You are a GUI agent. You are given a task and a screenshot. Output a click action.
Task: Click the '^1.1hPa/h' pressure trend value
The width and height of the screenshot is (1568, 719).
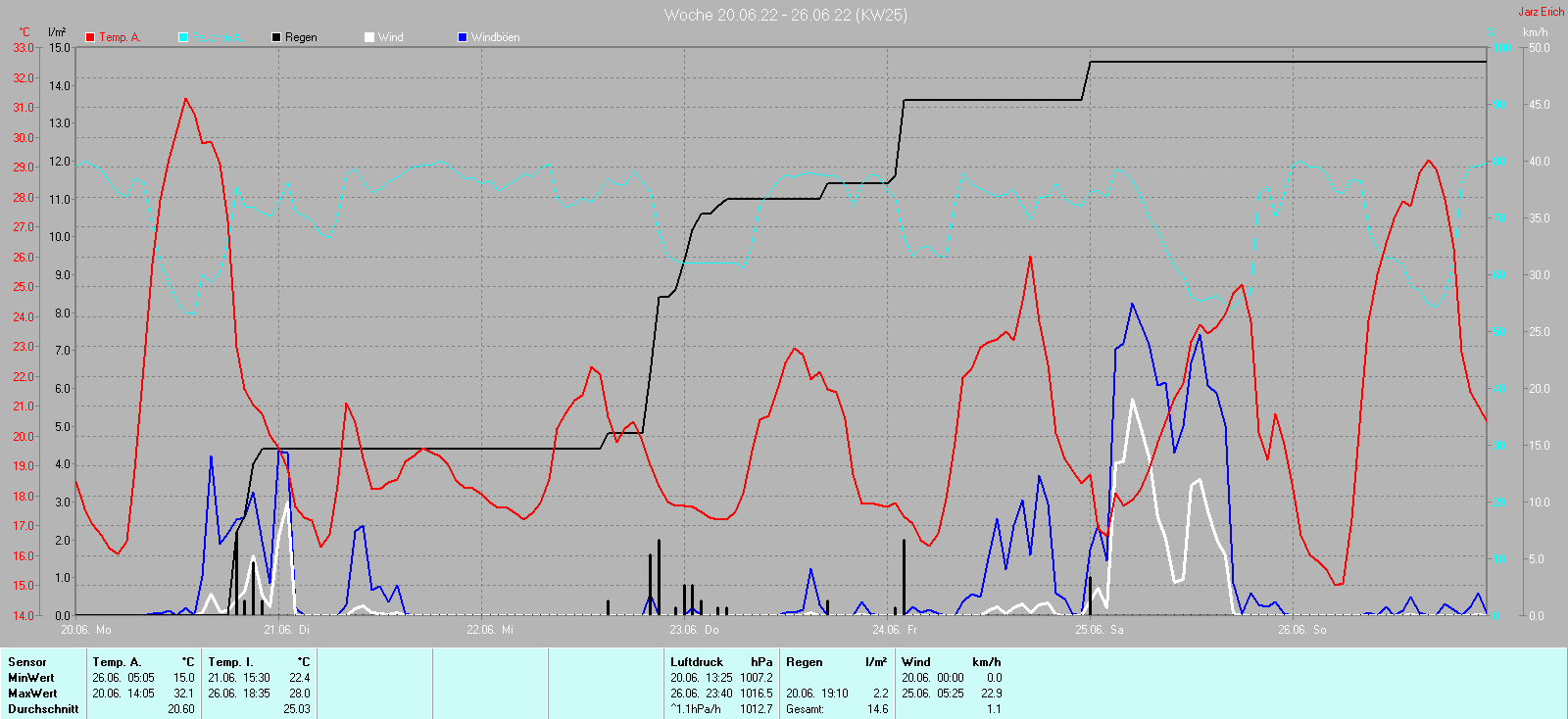[696, 709]
